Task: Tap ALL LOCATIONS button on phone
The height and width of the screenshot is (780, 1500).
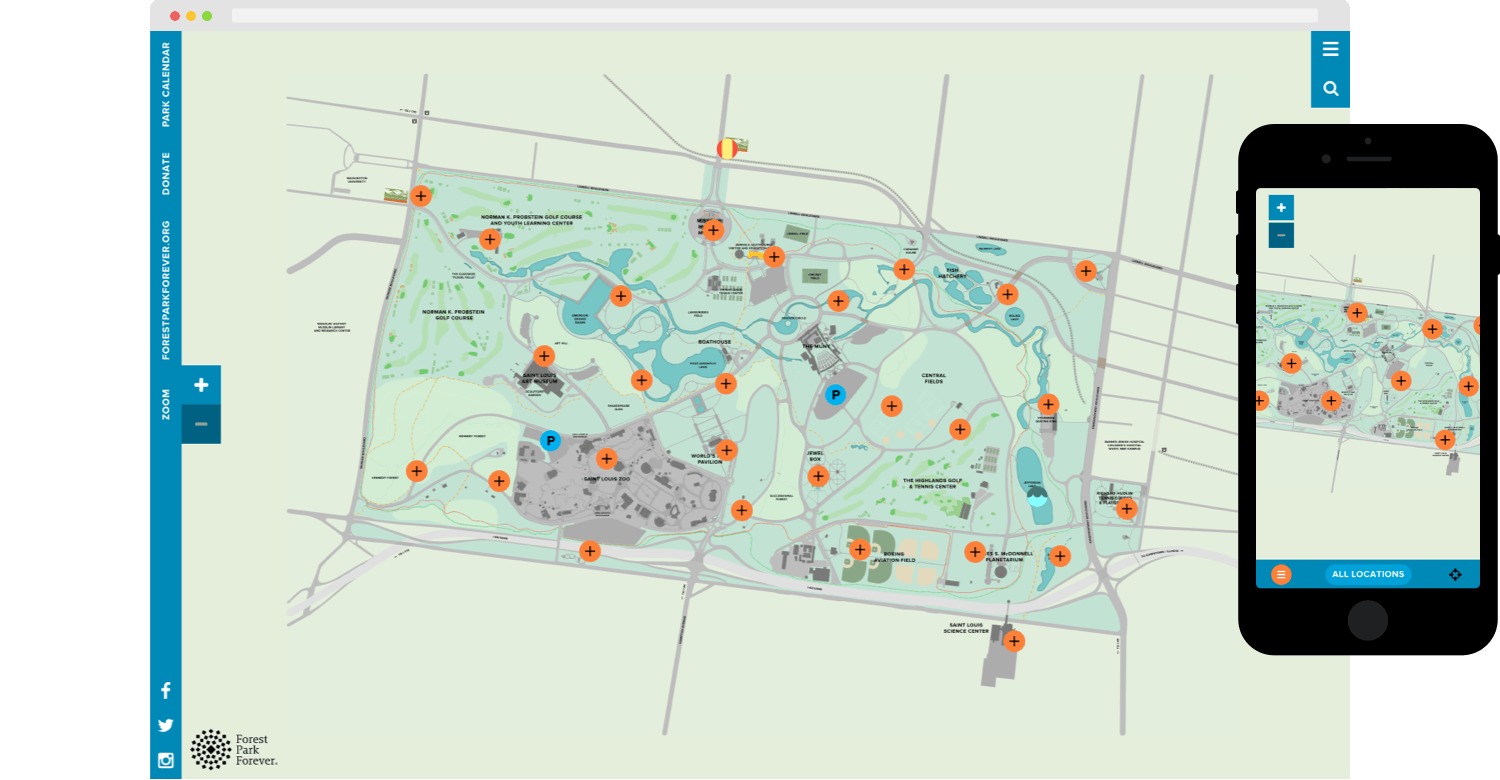Action: pyautogui.click(x=1368, y=574)
